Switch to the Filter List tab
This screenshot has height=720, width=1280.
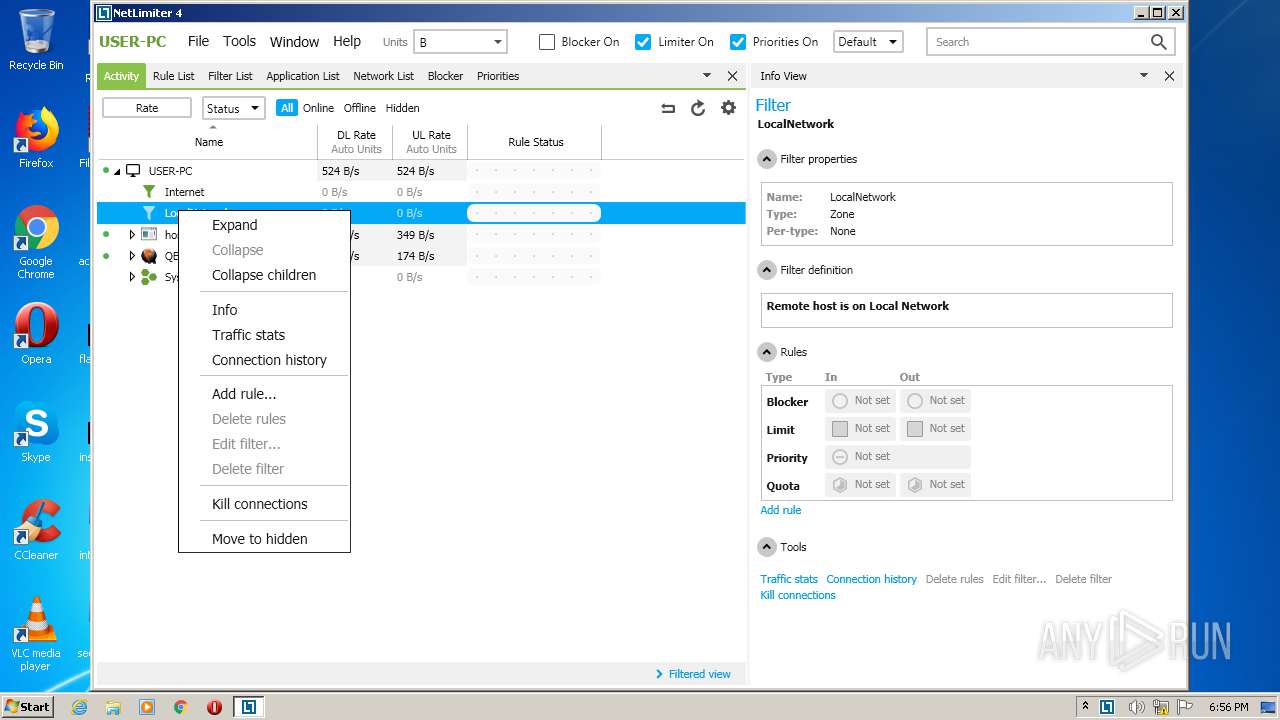coord(230,76)
